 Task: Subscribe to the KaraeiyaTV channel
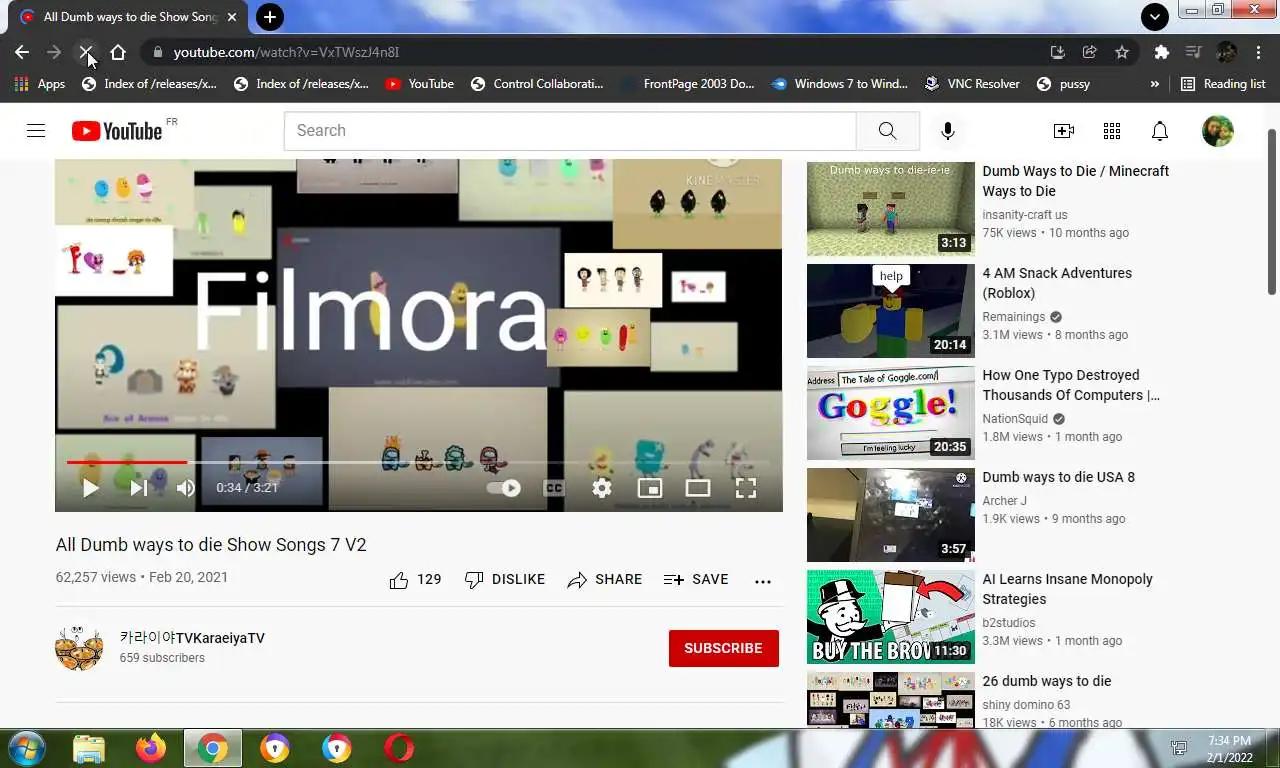click(724, 648)
